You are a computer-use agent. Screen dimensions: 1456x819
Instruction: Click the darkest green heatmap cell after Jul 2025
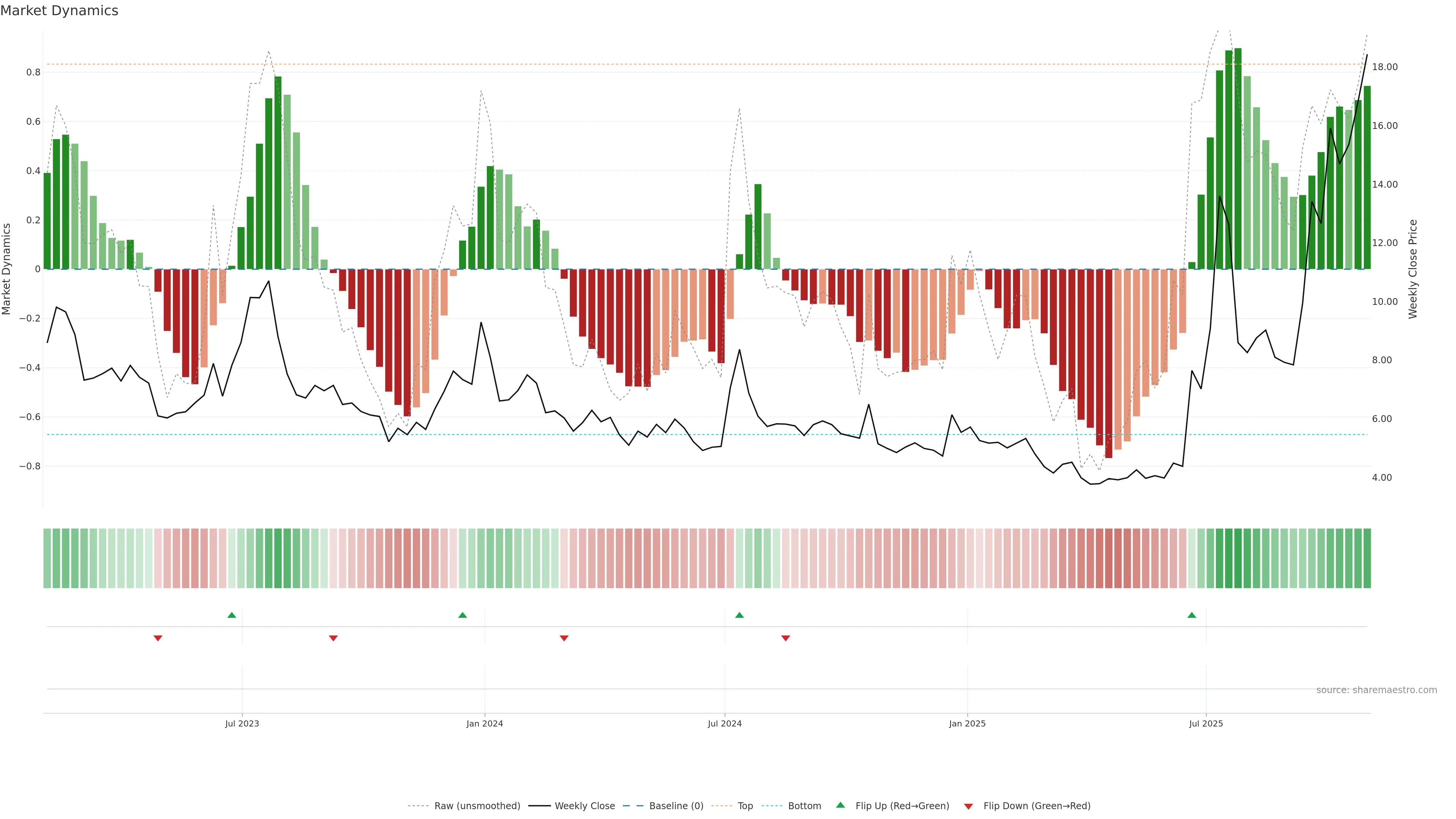tap(1238, 559)
